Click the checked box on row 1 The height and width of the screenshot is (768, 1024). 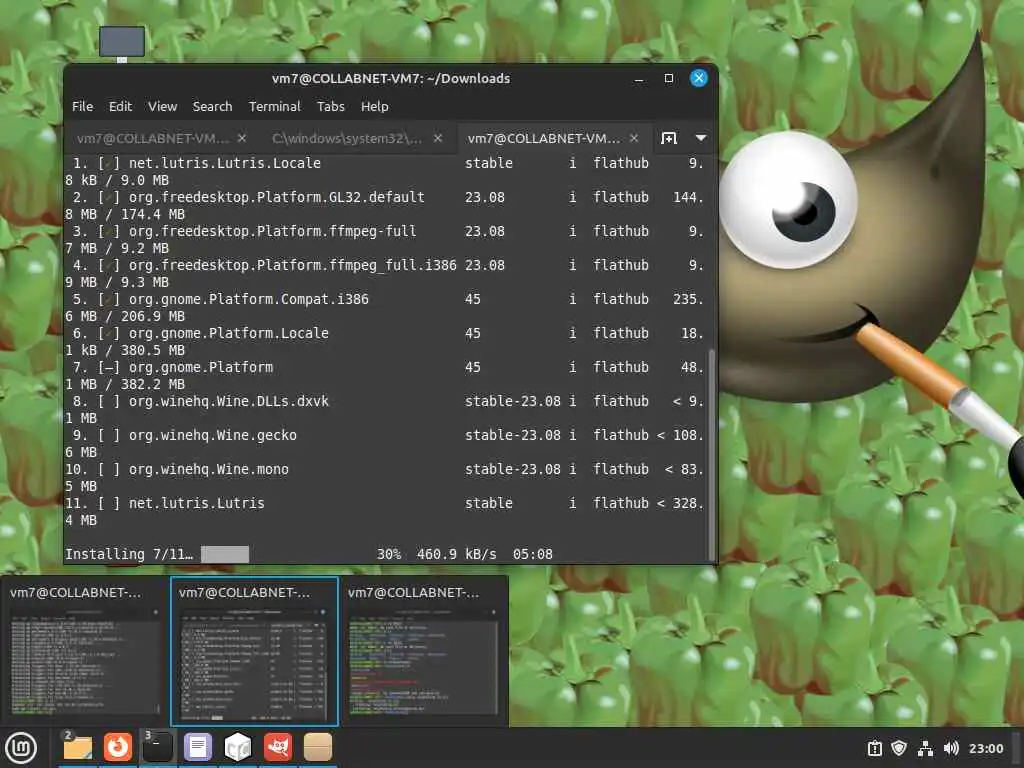coord(108,163)
